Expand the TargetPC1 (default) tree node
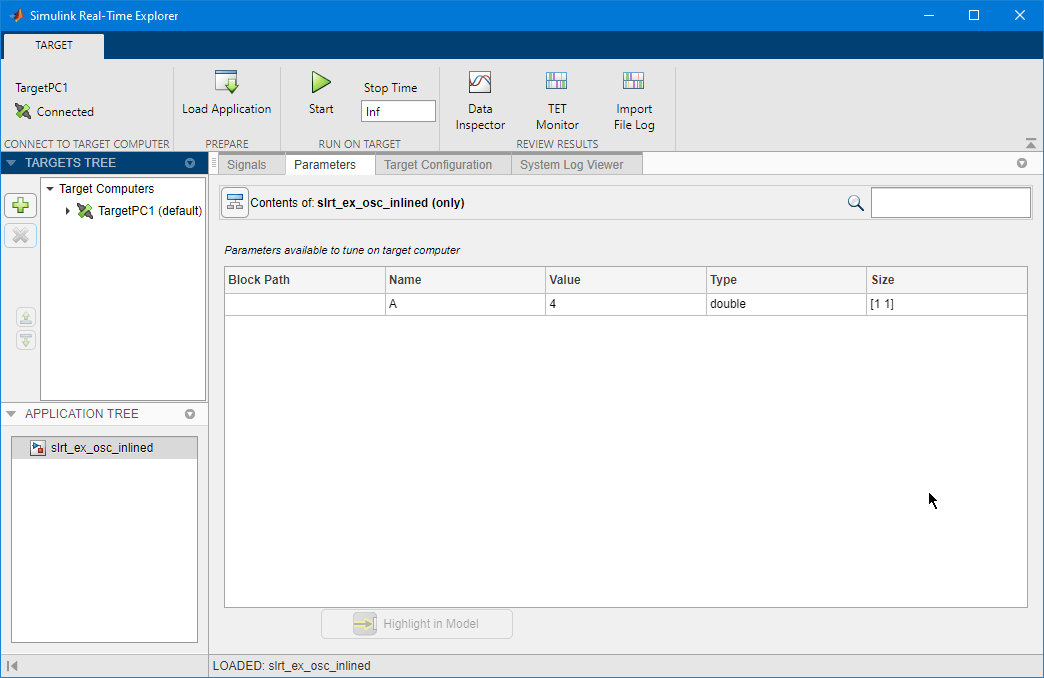 [67, 210]
